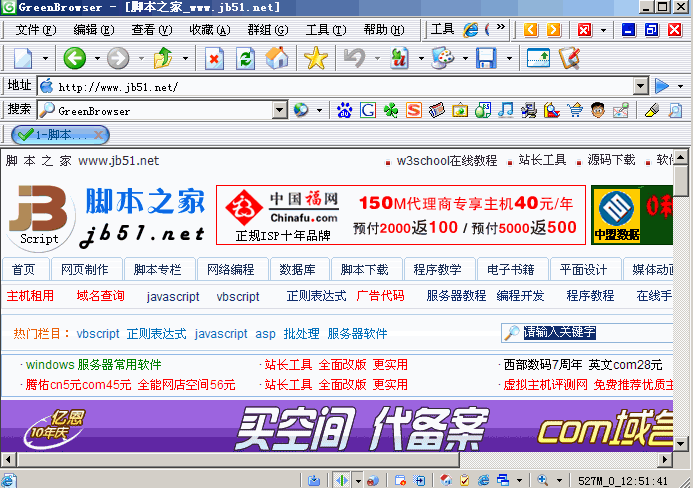The width and height of the screenshot is (693, 488).
Task: Click the green Back arrow button
Action: [x=74, y=58]
